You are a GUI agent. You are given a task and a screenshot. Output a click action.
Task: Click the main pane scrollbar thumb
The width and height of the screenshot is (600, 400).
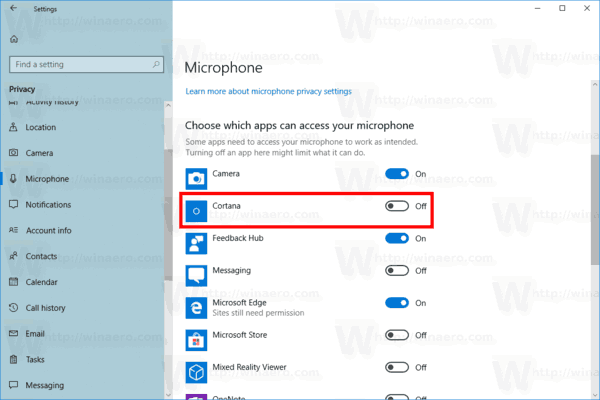[595, 209]
